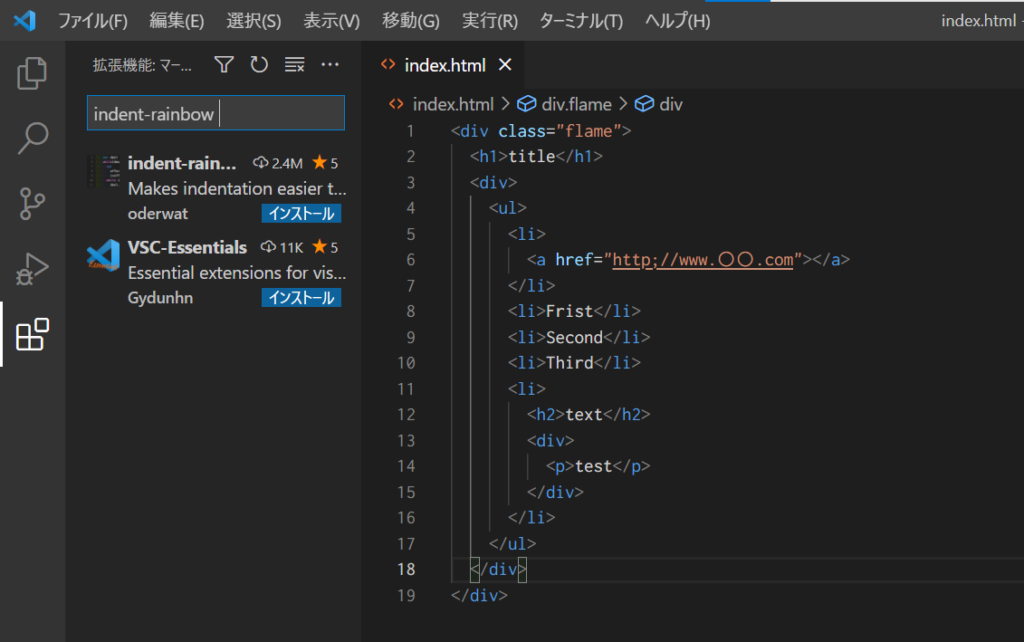The width and height of the screenshot is (1024, 642).
Task: Click the indent-rainbow extension thumbnail icon
Action: tap(104, 170)
